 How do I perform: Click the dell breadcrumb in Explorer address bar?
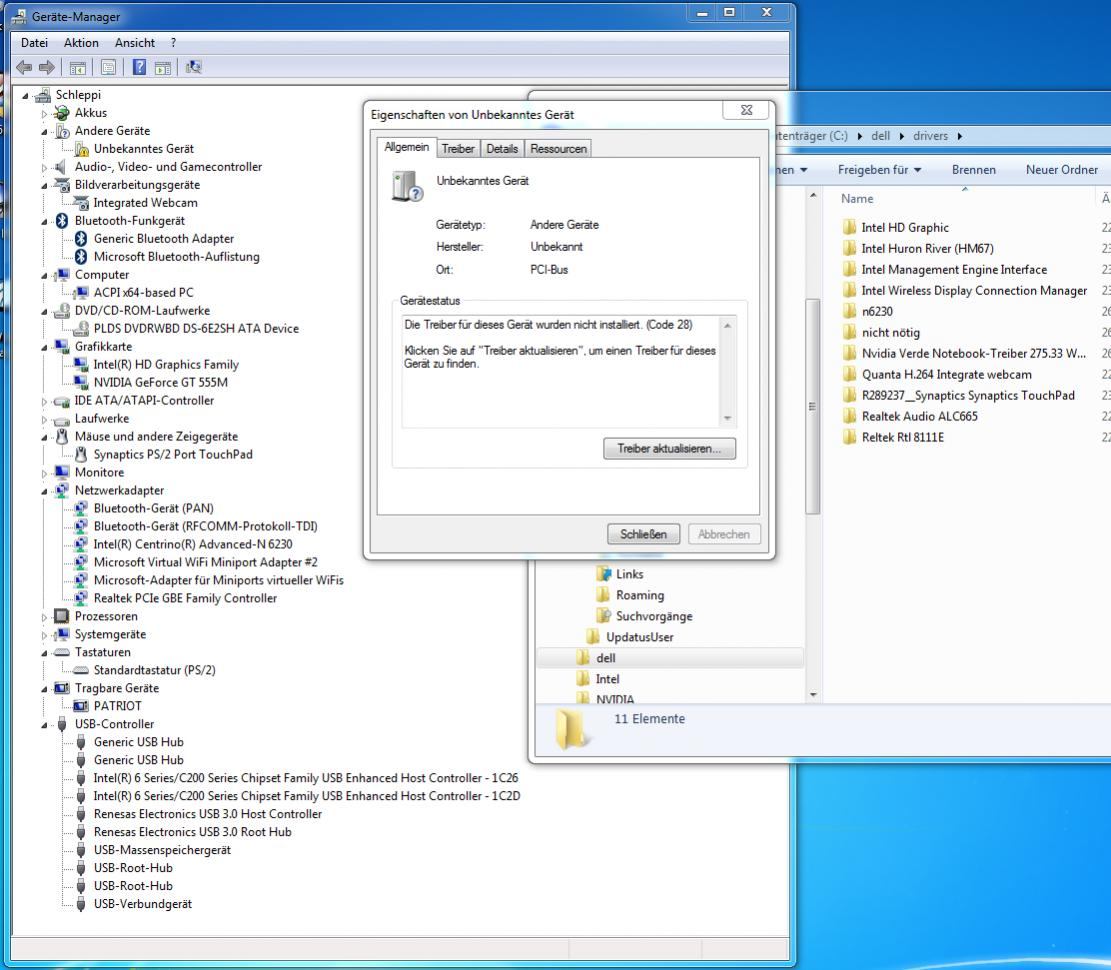(880, 136)
